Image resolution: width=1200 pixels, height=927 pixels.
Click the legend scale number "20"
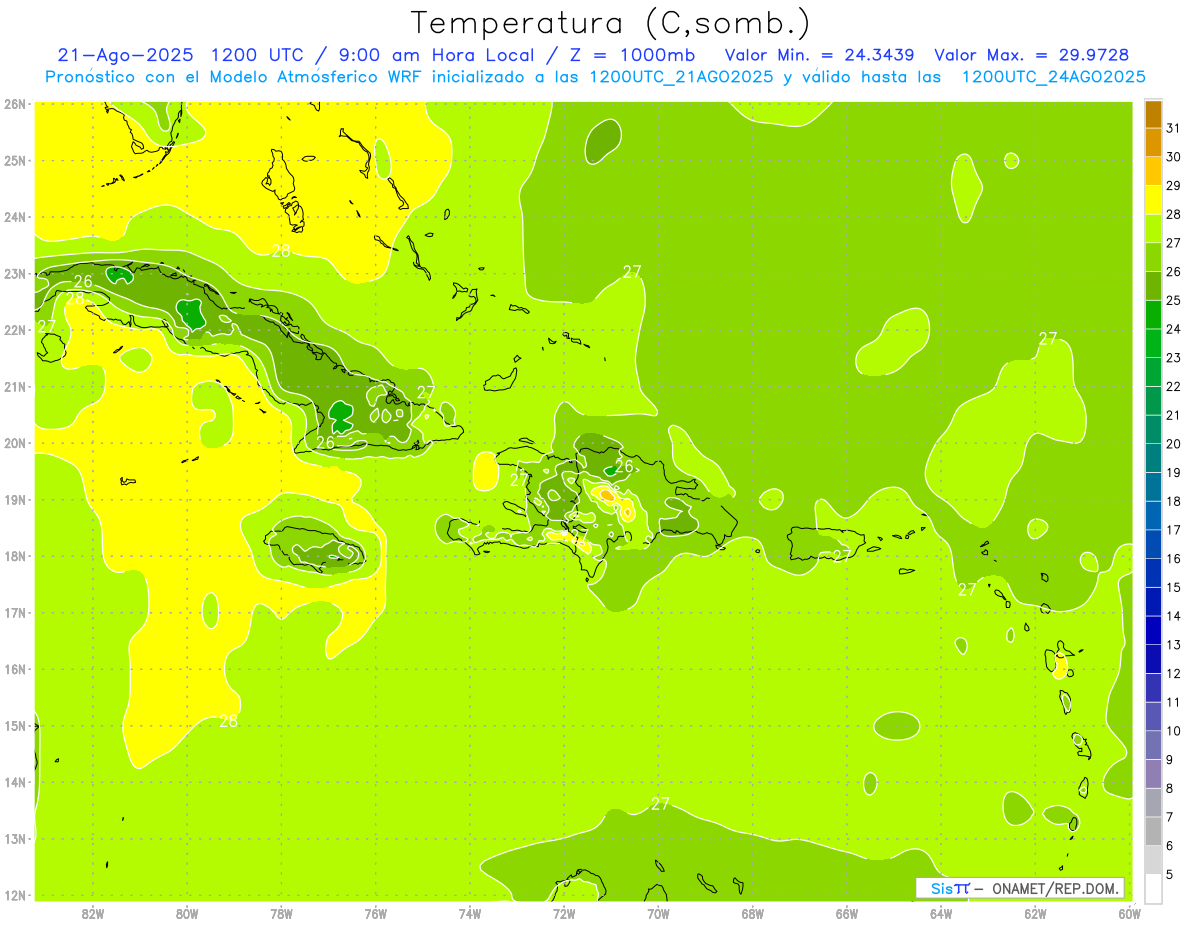1173,443
